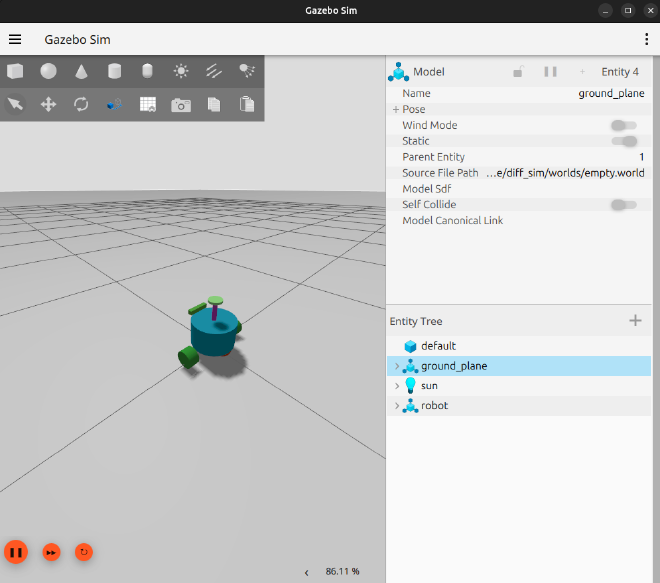Click the ground_plane name value

click(x=611, y=93)
